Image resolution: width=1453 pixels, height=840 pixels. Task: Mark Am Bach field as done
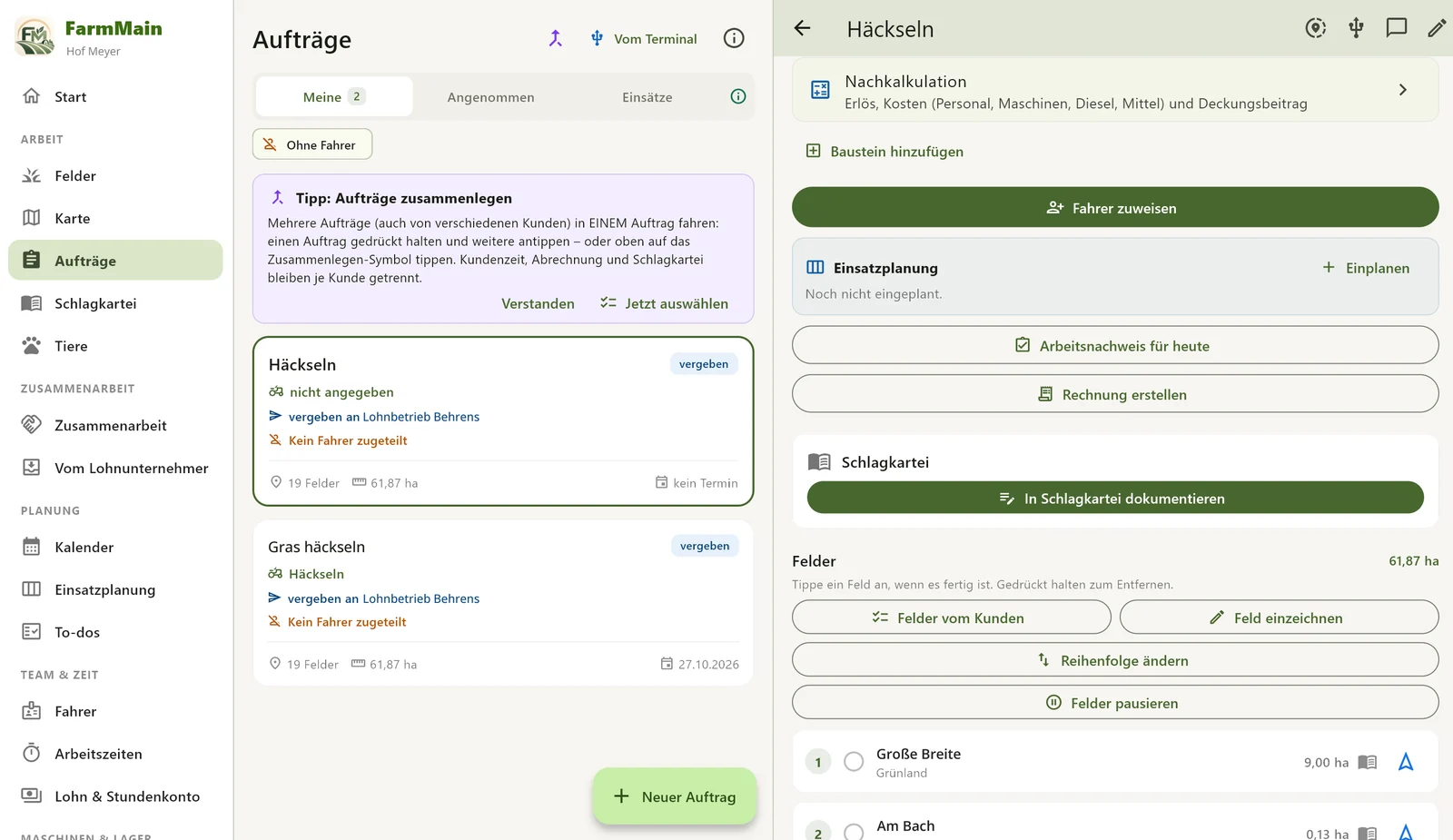click(854, 832)
